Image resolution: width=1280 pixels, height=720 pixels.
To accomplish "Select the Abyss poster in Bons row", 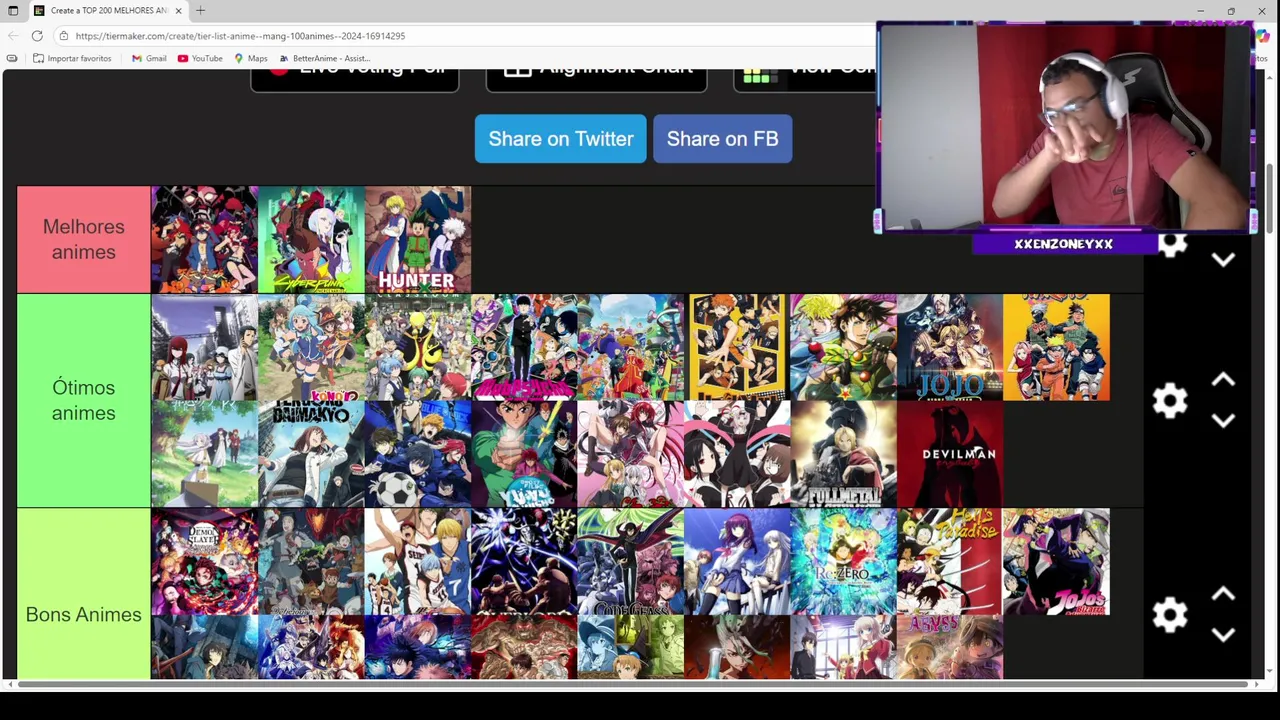I will coord(949,647).
